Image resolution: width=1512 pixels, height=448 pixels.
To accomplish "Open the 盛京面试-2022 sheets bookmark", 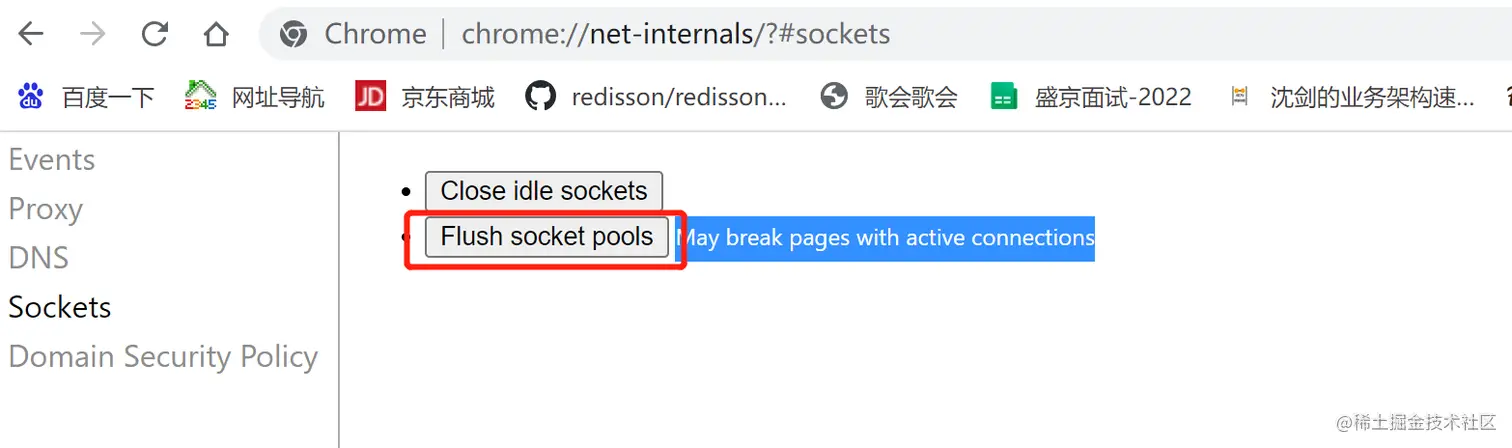I will [1003, 96].
